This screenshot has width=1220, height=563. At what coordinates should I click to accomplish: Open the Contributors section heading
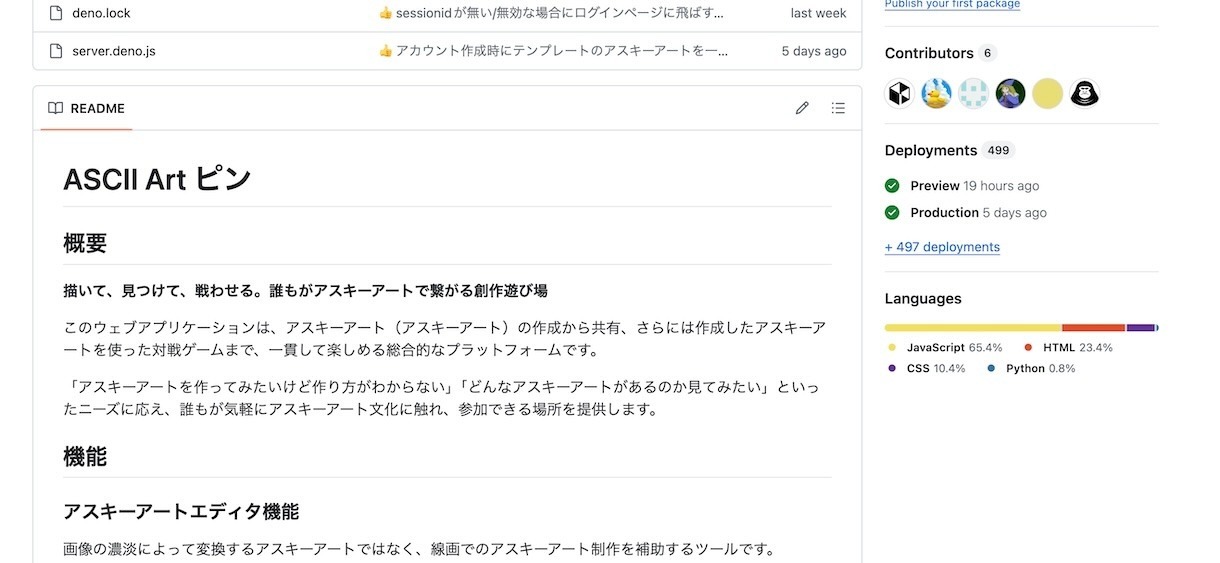[929, 53]
